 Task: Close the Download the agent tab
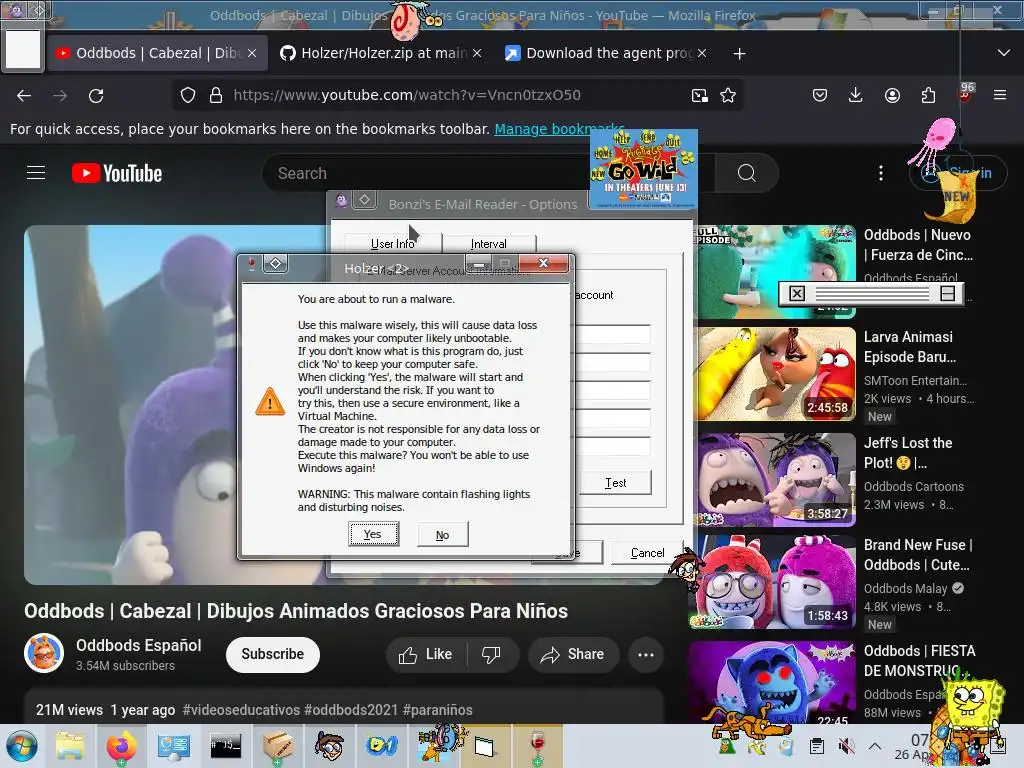(x=701, y=53)
